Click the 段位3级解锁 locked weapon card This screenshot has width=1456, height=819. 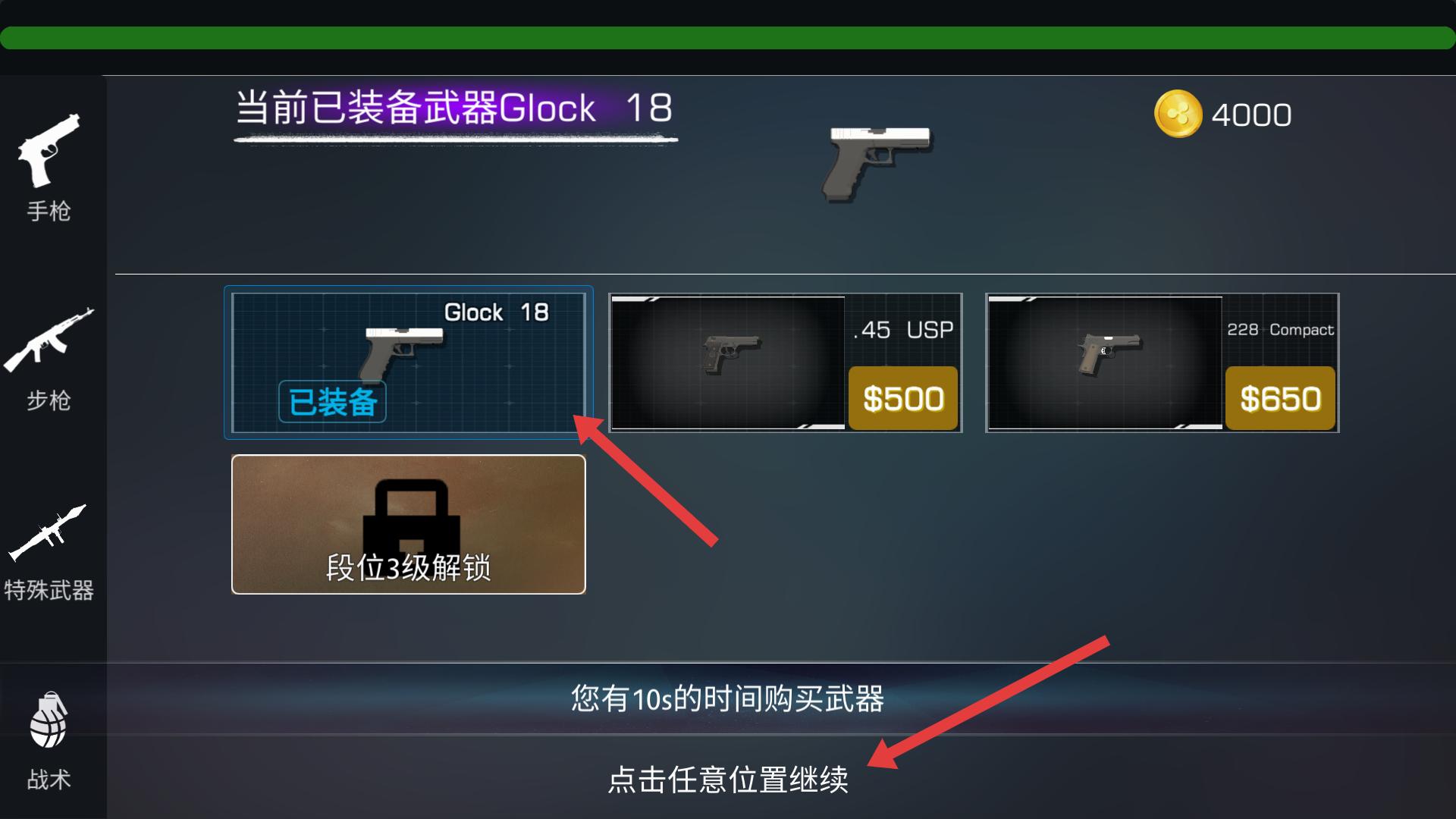[x=408, y=524]
